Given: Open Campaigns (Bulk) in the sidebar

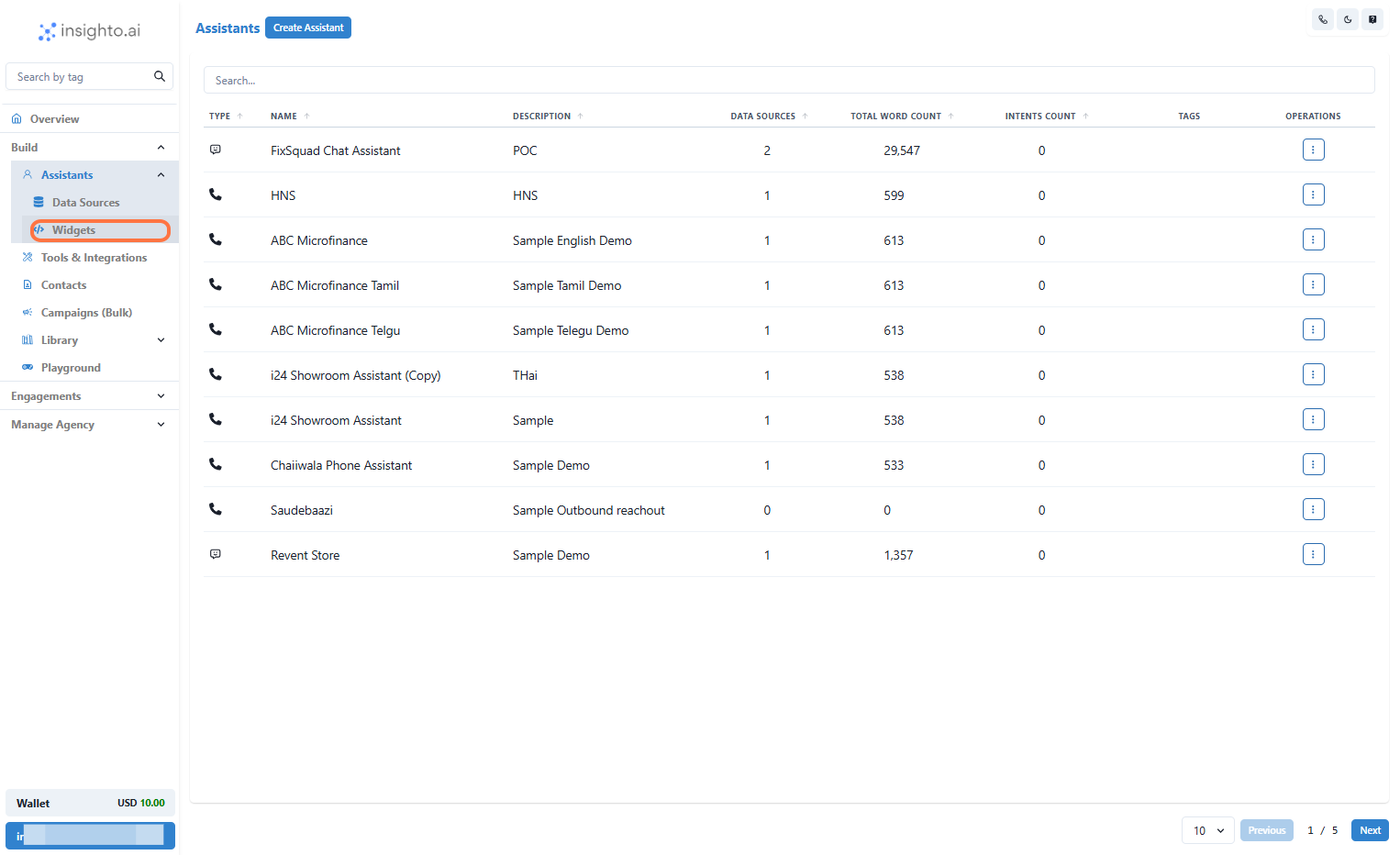Looking at the screenshot, I should (x=94, y=313).
